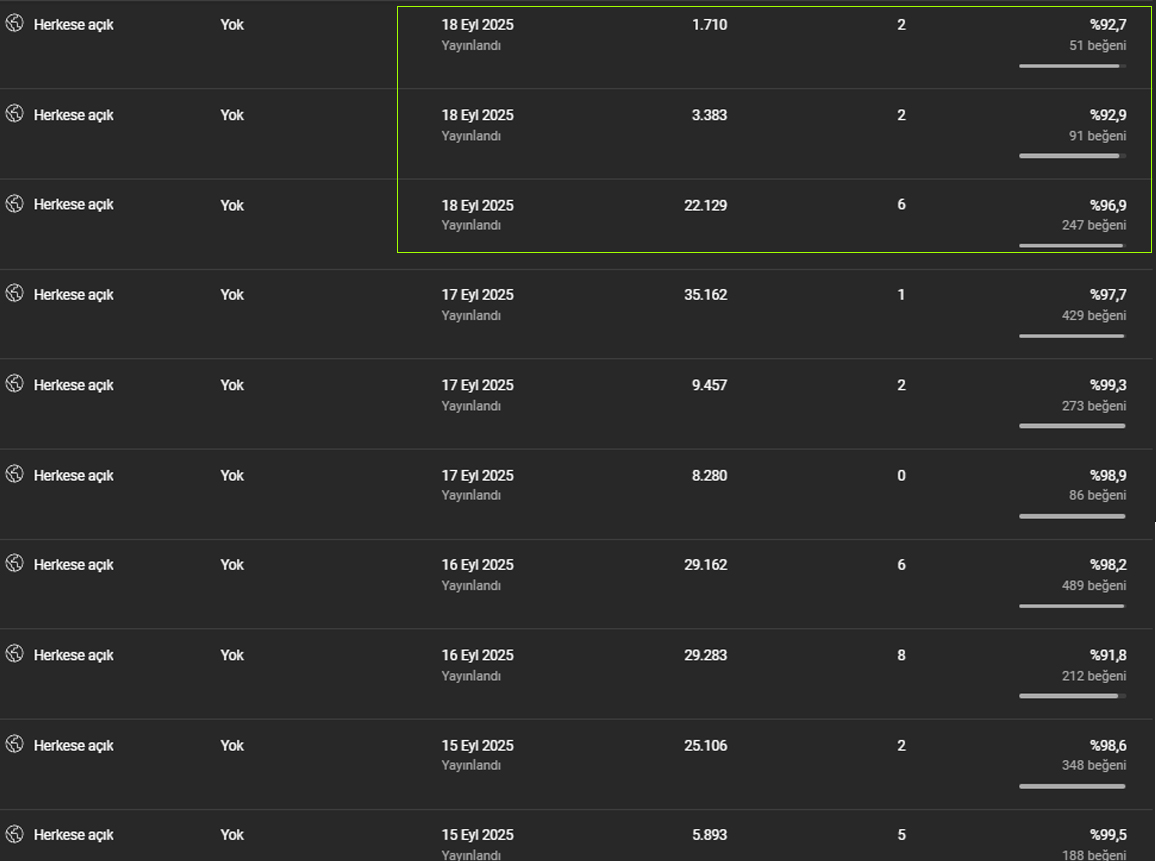Click '429 beğeni' likes text
This screenshot has height=861, width=1156.
coord(1094,316)
